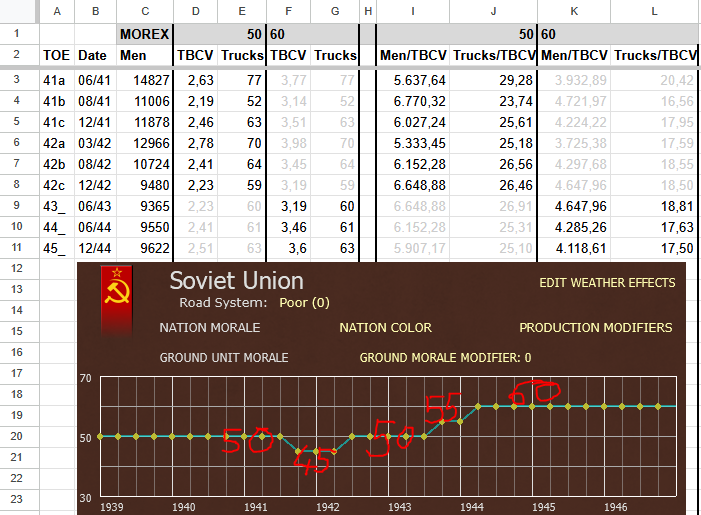701x515 pixels.
Task: Click Trucks header in column G
Action: (335, 55)
